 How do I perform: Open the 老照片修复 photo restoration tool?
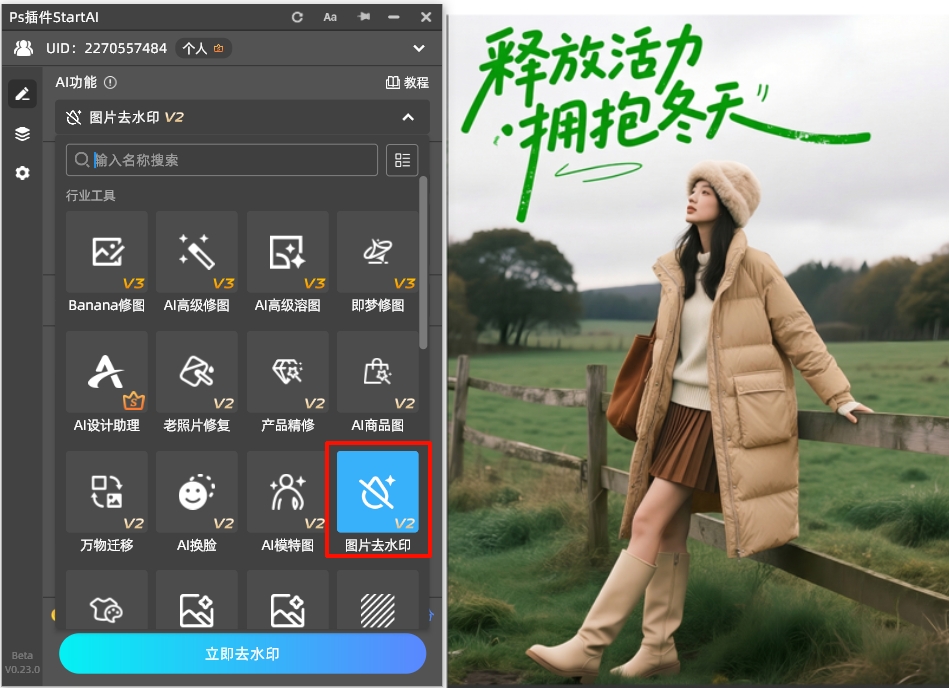(x=197, y=372)
